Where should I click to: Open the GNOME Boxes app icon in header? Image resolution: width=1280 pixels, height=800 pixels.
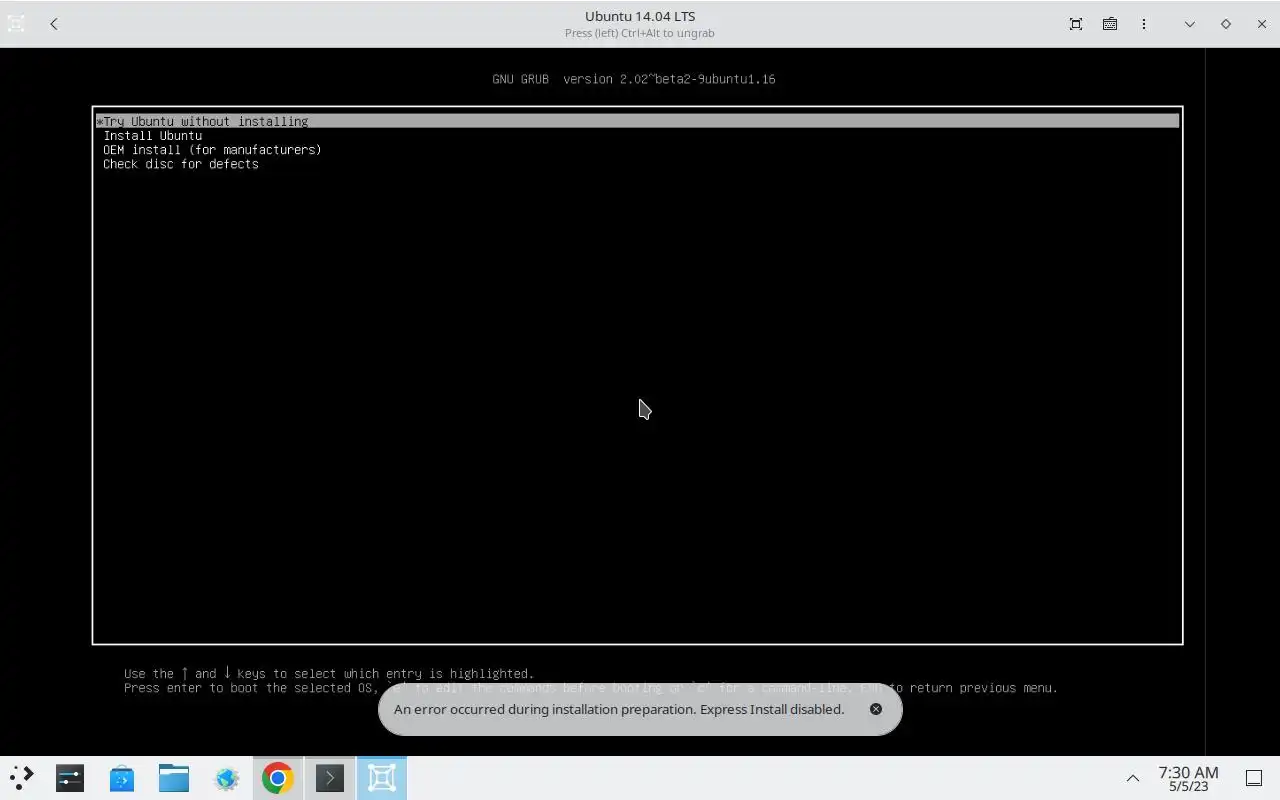16,24
